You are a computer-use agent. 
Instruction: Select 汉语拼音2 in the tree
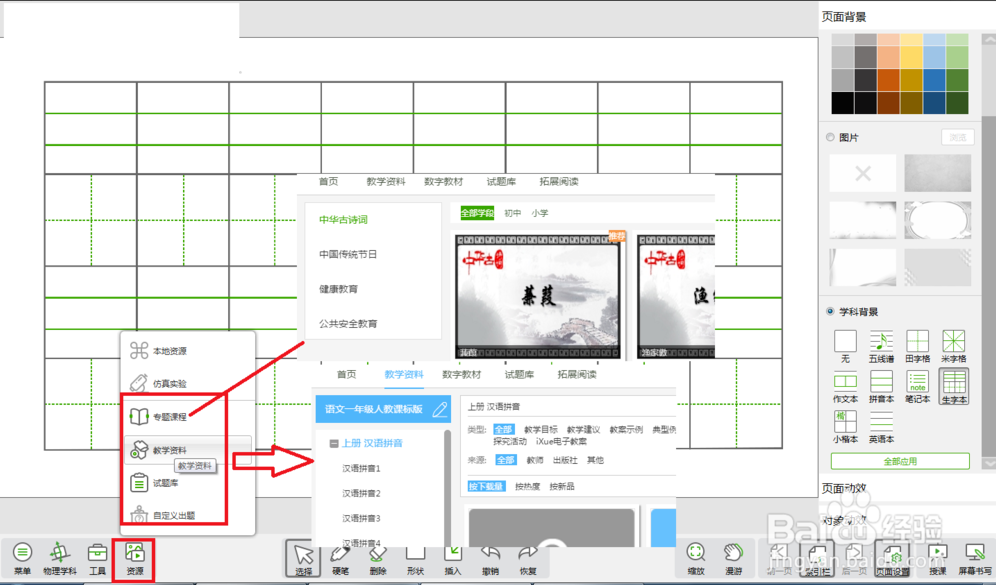pos(361,493)
